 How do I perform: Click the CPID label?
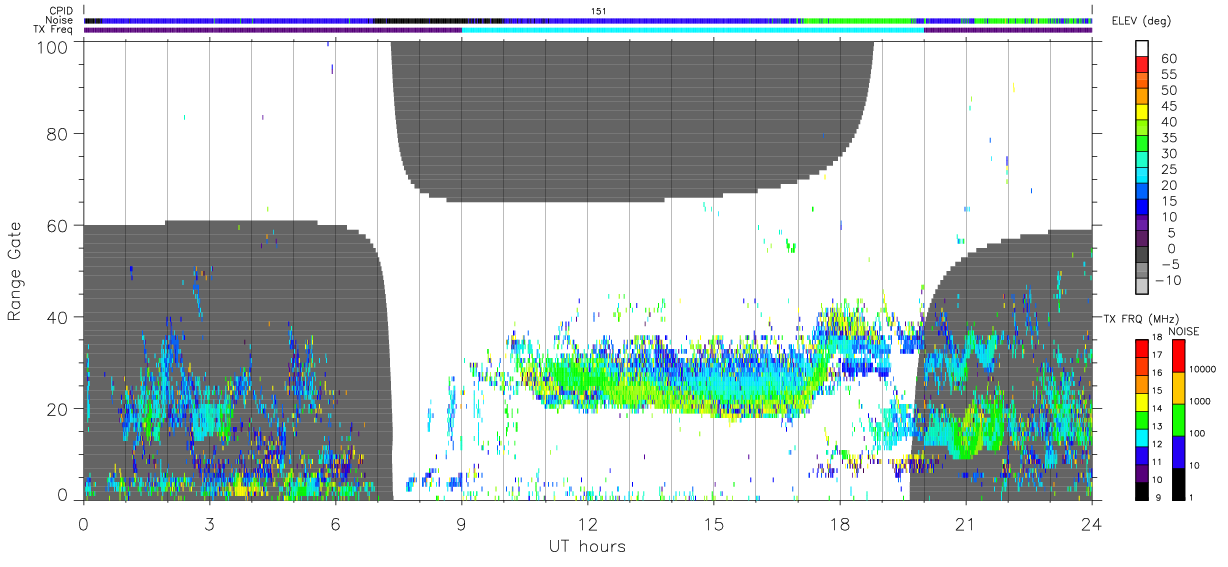tap(62, 11)
